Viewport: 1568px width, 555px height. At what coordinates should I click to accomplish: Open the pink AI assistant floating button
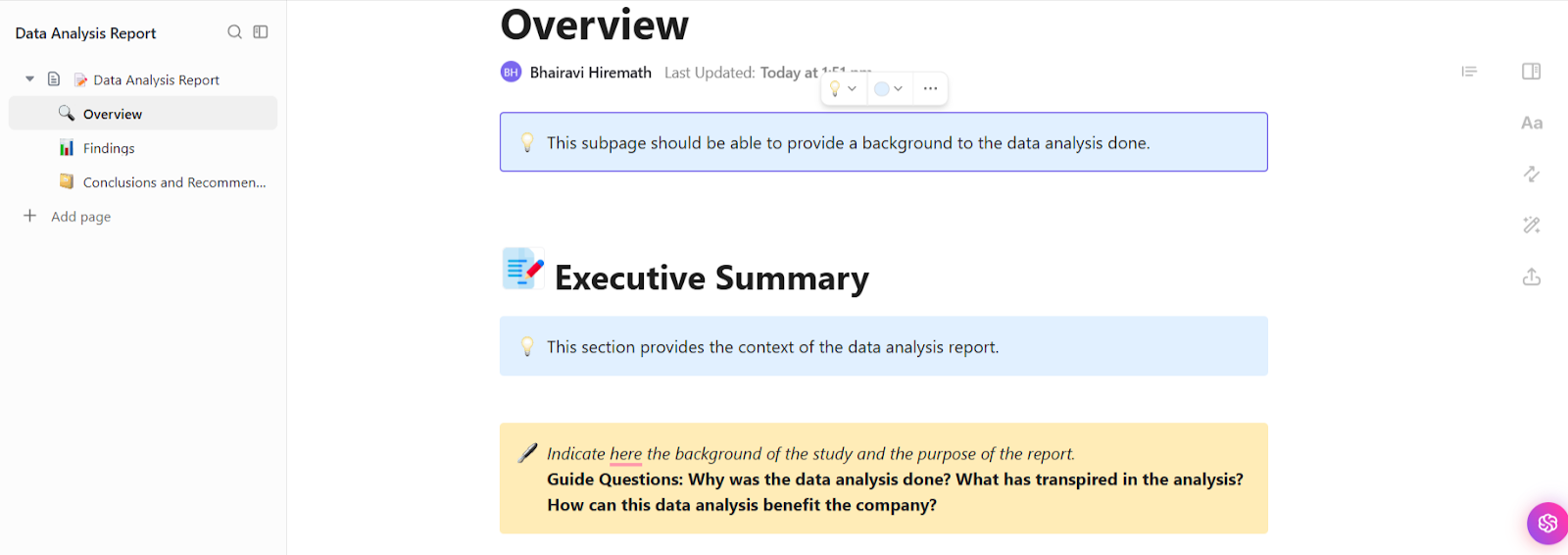(1546, 523)
